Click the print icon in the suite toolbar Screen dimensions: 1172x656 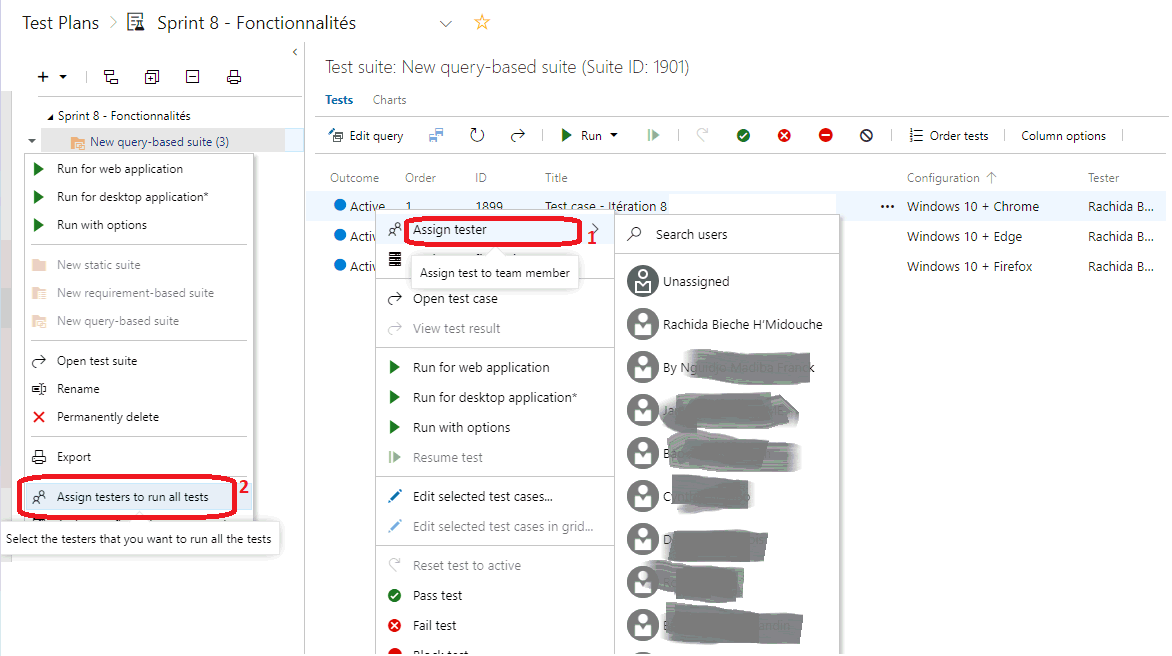tap(234, 77)
